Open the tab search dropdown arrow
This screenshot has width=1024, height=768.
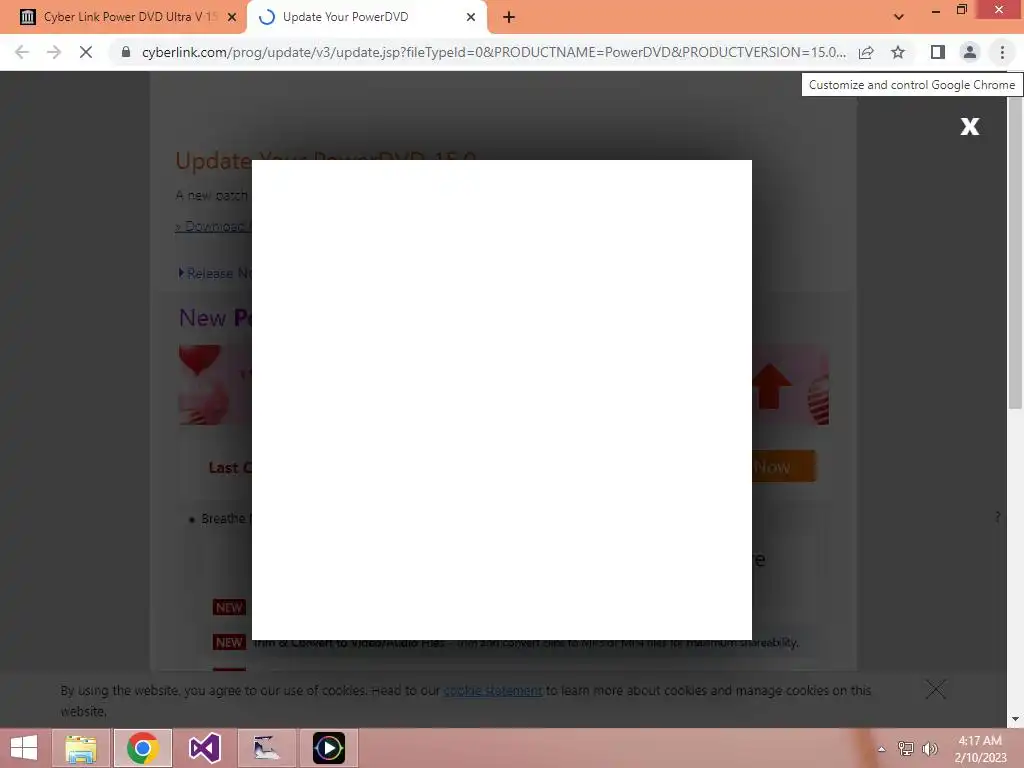pos(899,17)
